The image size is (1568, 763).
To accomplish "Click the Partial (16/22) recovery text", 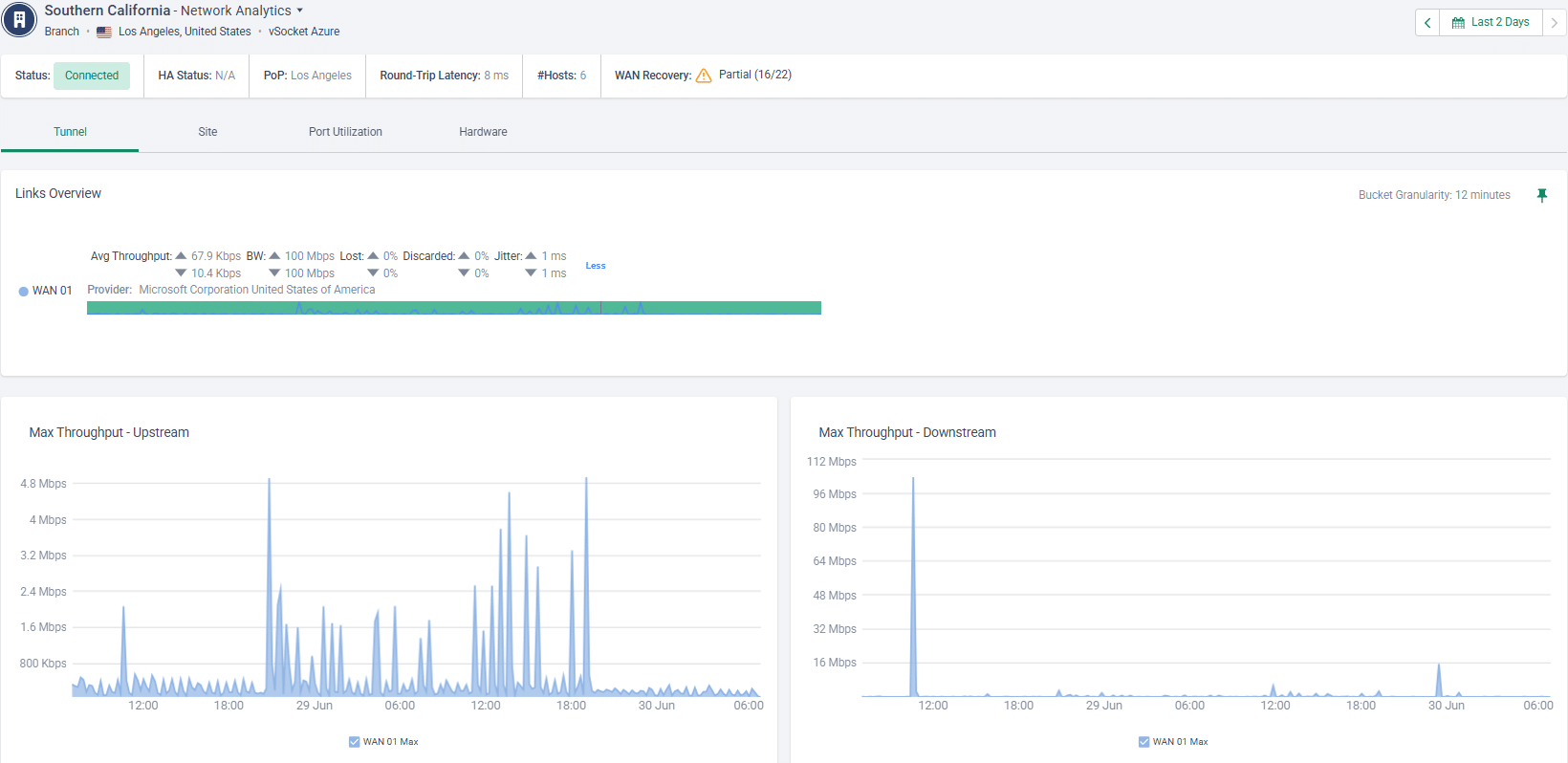I will tap(755, 75).
